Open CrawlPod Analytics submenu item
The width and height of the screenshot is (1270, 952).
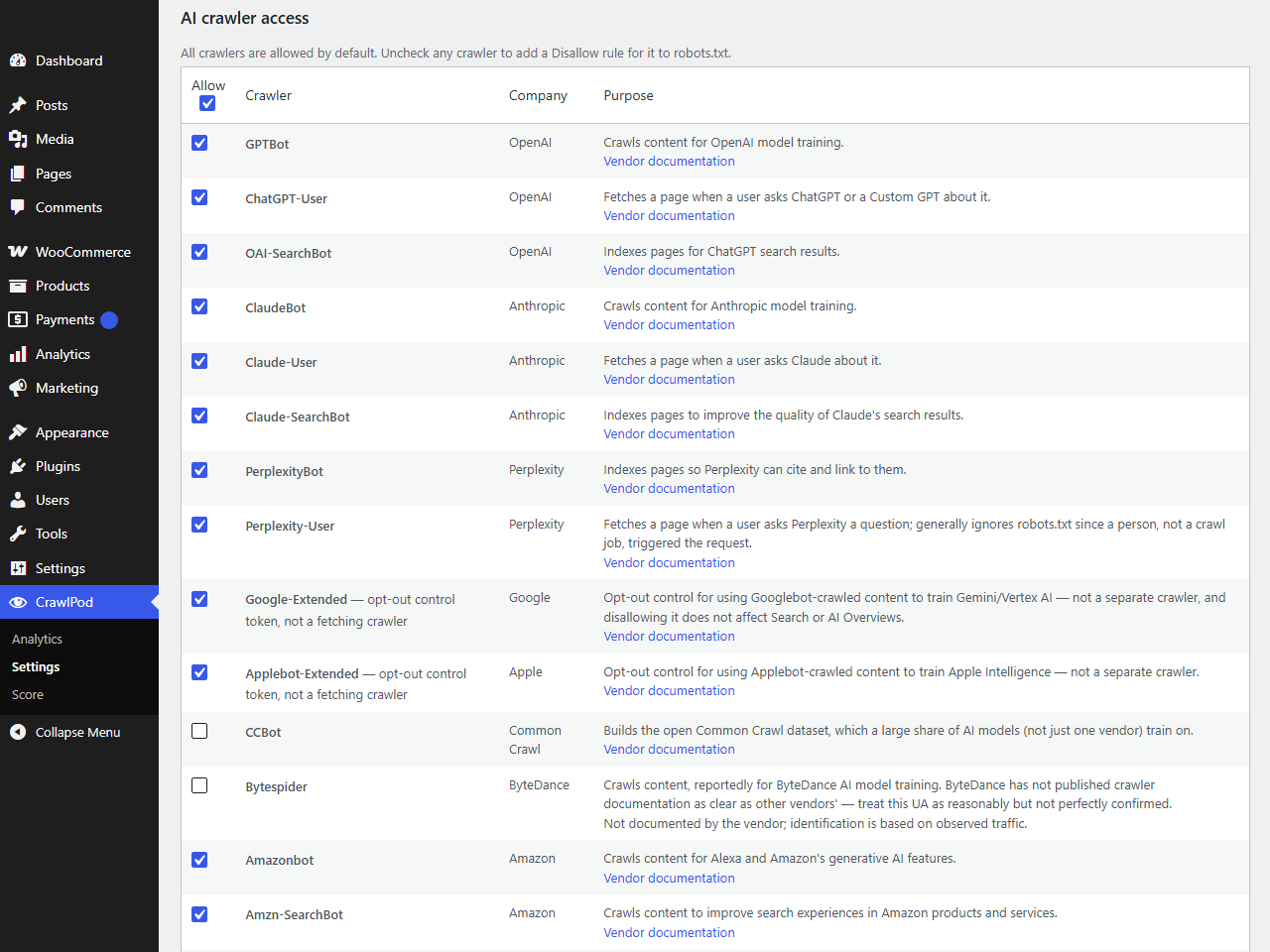pyautogui.click(x=37, y=640)
